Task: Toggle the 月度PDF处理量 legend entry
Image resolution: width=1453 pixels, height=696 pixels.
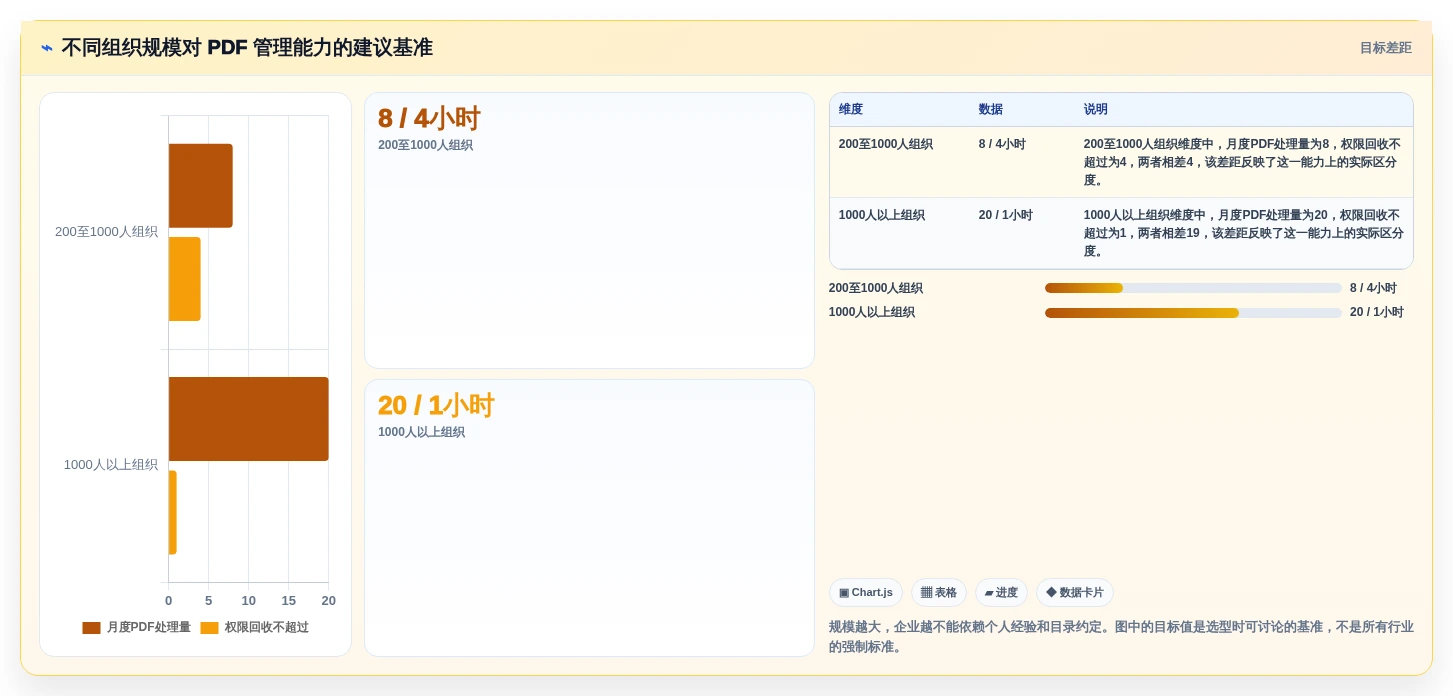Action: pyautogui.click(x=137, y=628)
